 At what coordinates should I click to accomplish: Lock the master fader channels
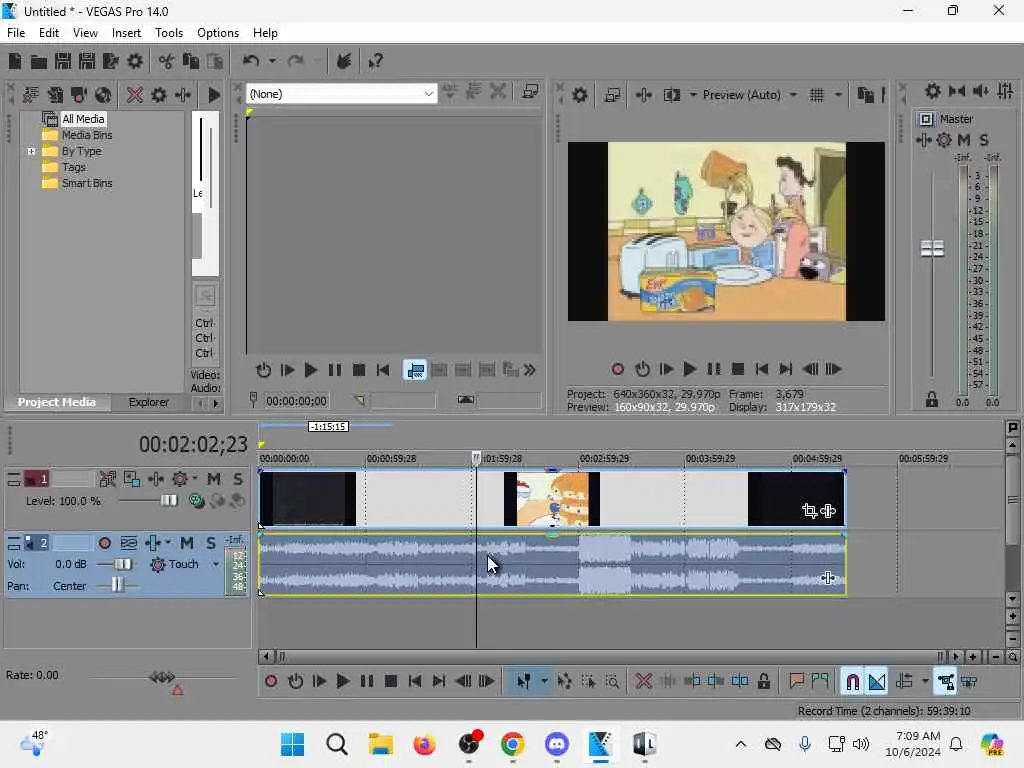pyautogui.click(x=931, y=400)
